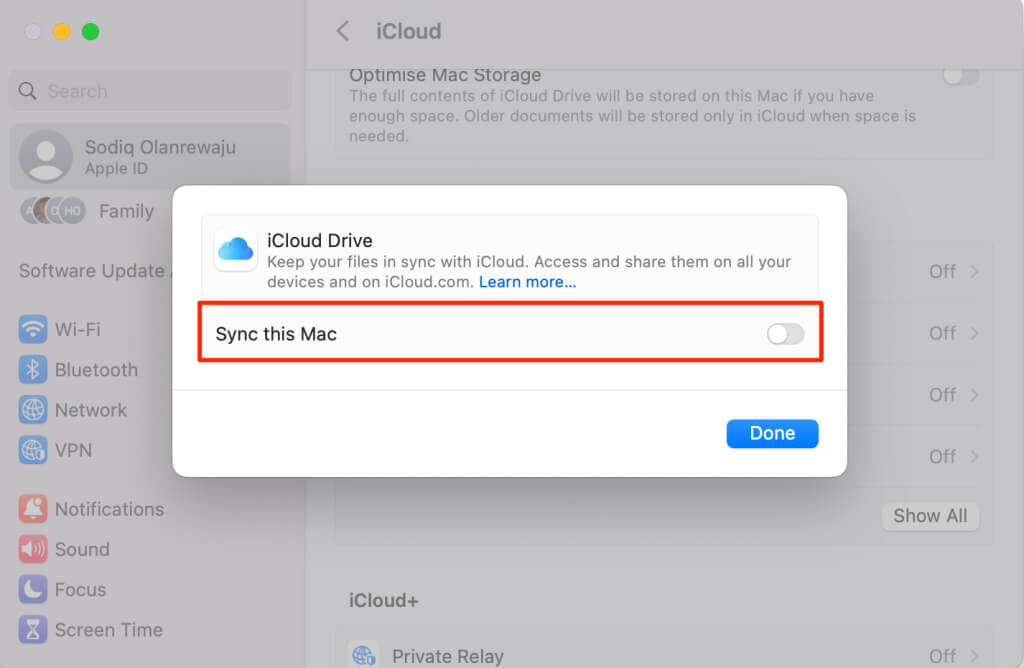Expand the Private Relay chevron

[974, 656]
